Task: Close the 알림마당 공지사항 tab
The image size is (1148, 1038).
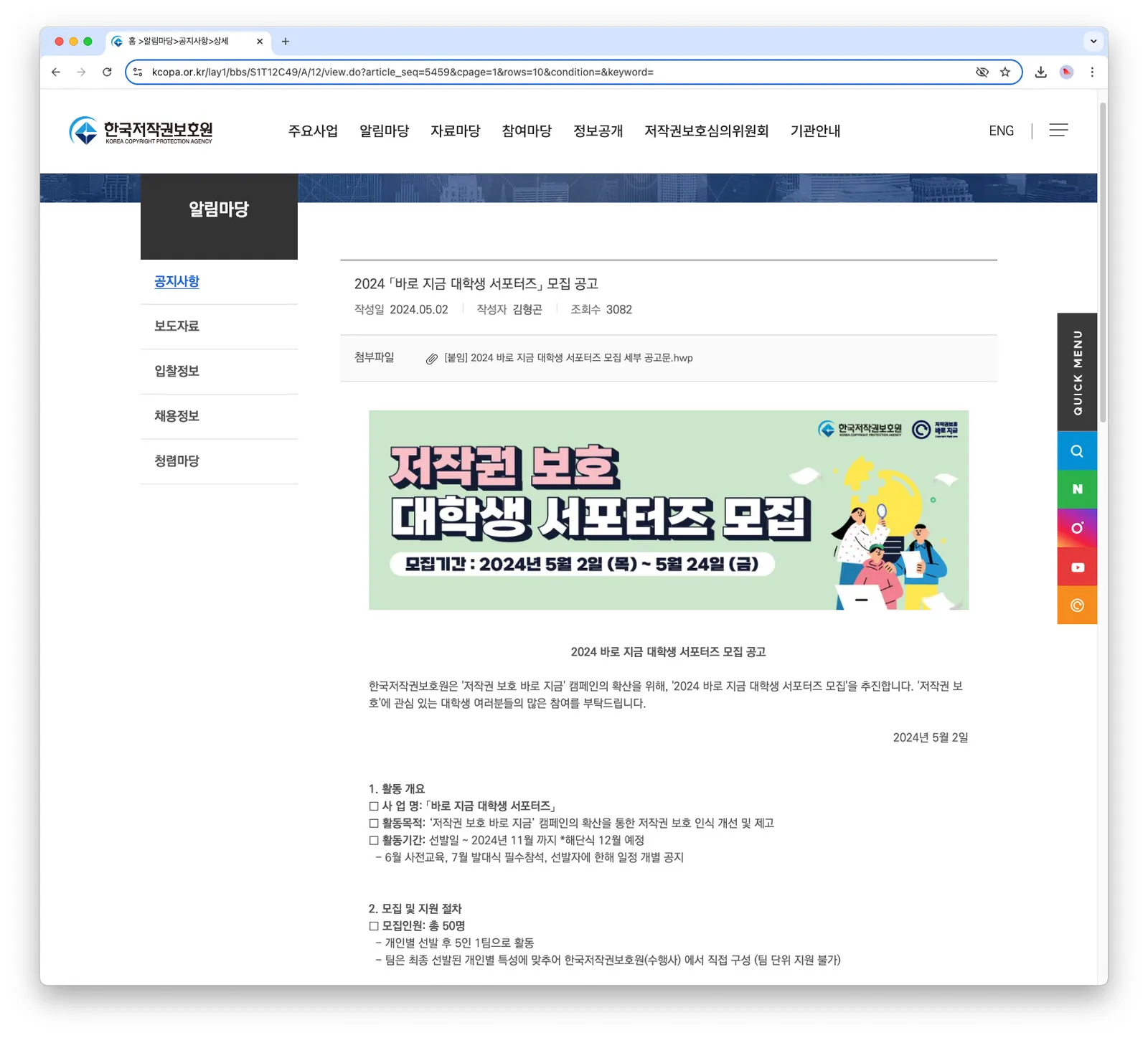Action: [260, 42]
